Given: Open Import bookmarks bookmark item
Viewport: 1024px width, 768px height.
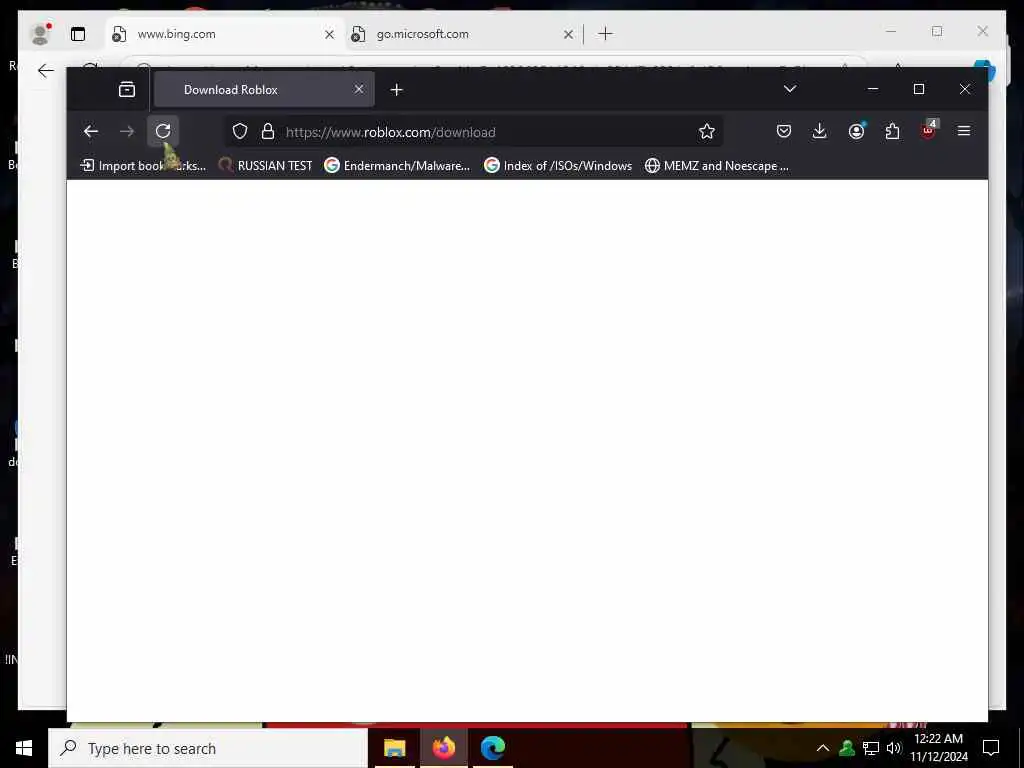Looking at the screenshot, I should click(x=142, y=166).
